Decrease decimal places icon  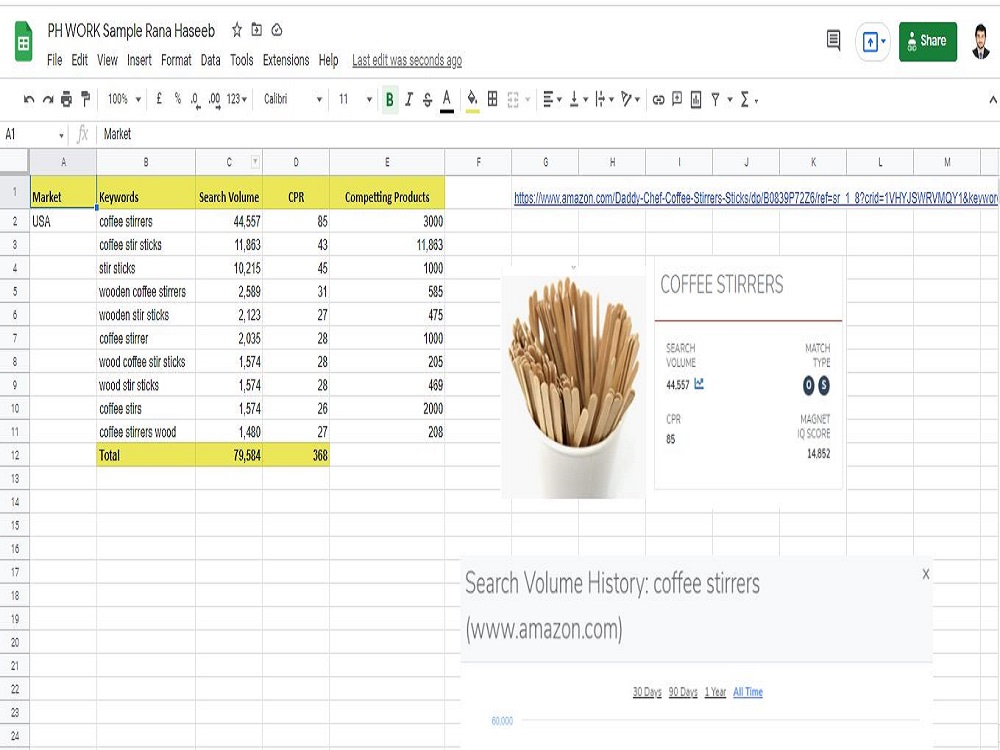pyautogui.click(x=195, y=100)
